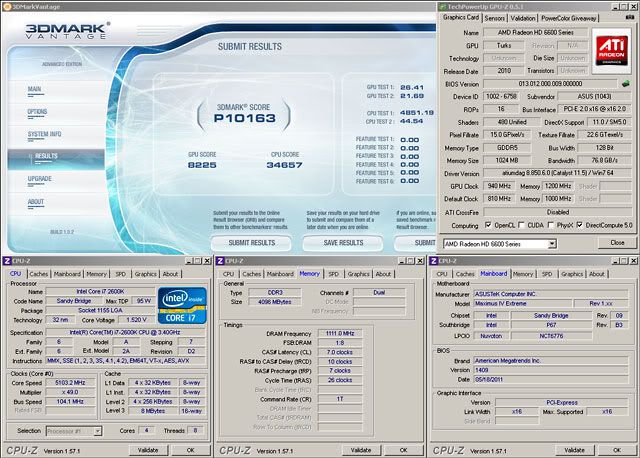Switch to Caches tab in left CPU-Z window
Image resolution: width=640 pixels, height=458 pixels.
point(39,274)
